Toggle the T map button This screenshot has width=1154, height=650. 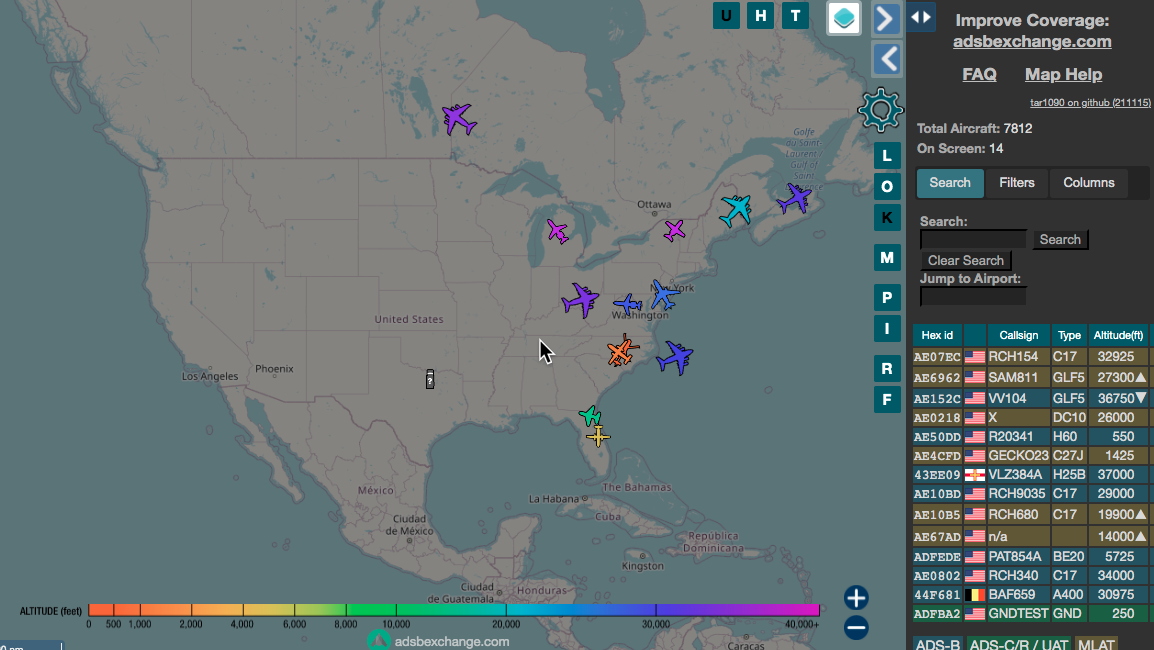795,15
